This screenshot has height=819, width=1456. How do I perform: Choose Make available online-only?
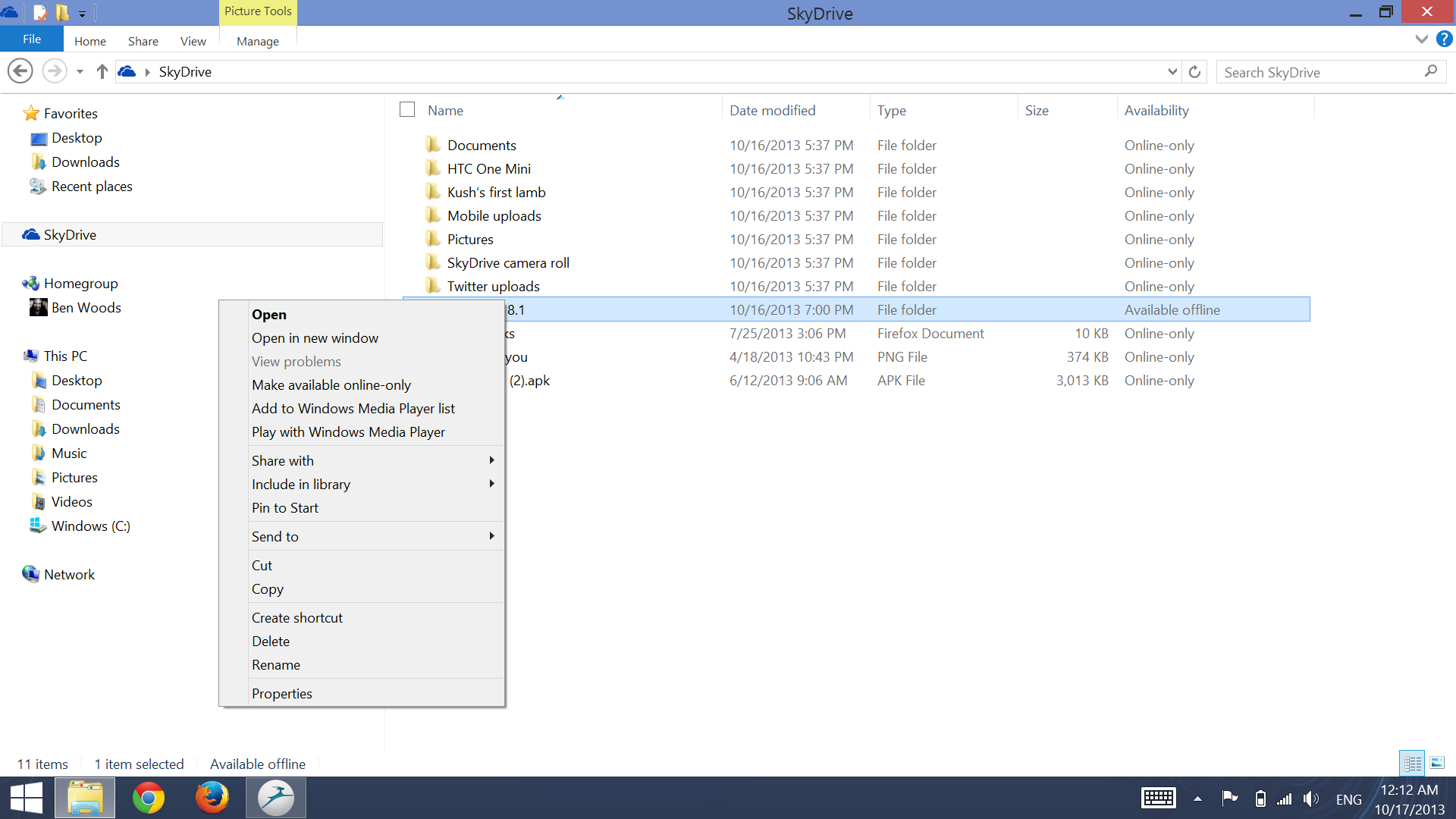coord(331,384)
